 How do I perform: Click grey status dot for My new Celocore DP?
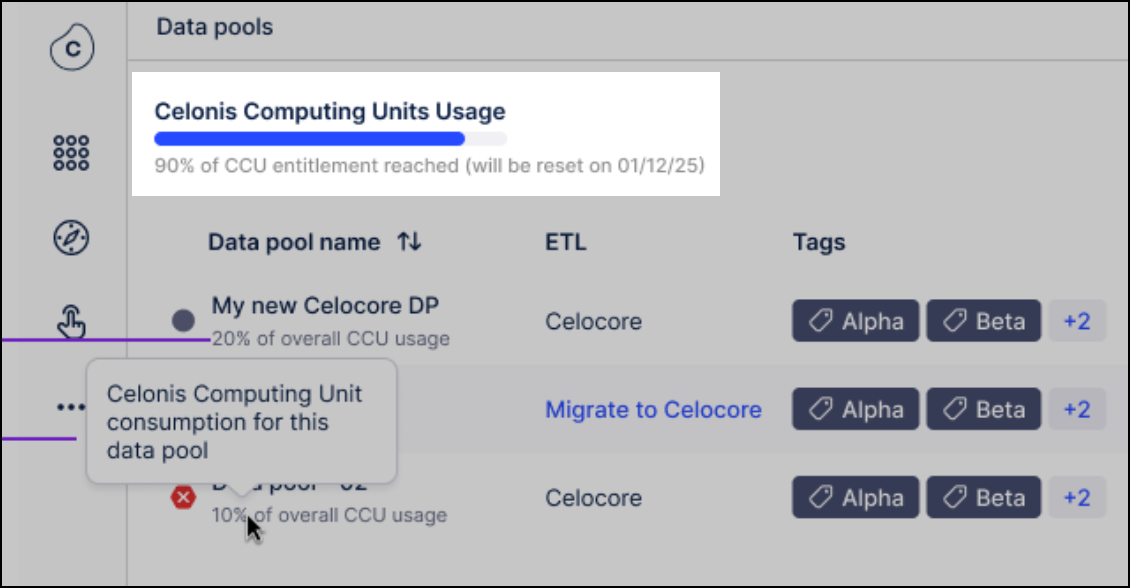(183, 321)
